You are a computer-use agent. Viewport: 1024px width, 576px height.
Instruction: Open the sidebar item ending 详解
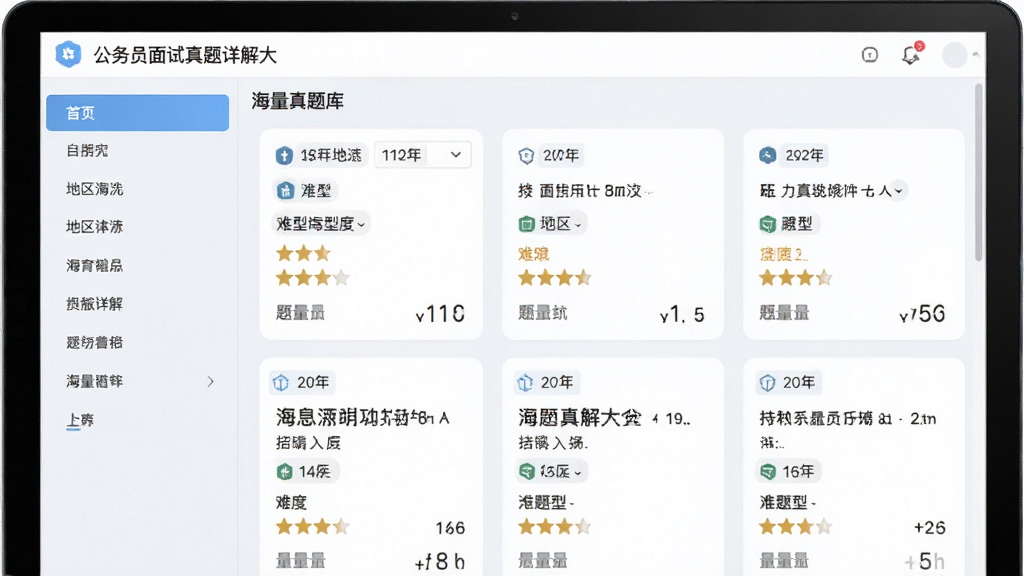point(95,304)
